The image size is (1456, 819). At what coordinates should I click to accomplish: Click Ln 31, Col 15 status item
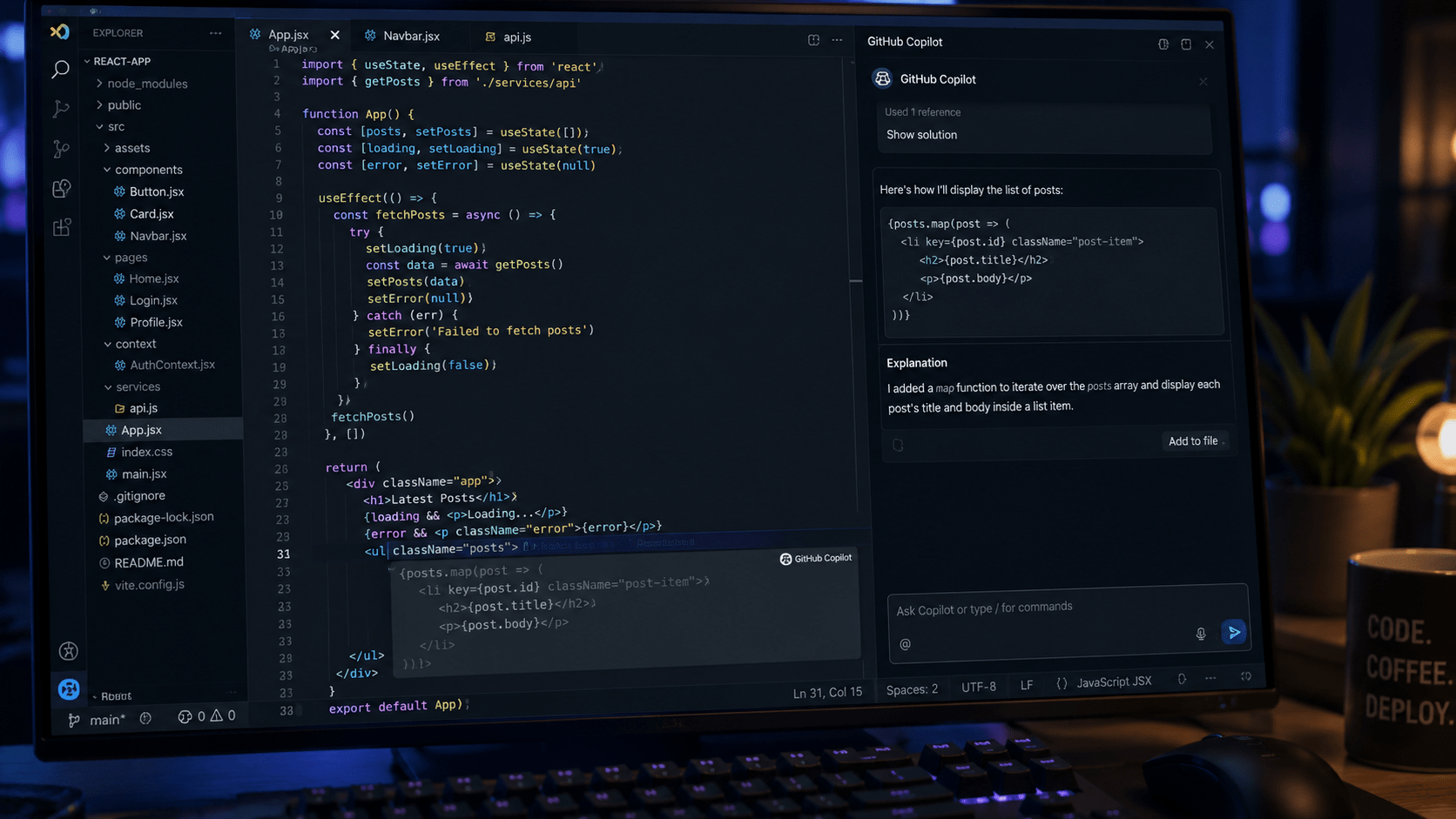tap(826, 693)
